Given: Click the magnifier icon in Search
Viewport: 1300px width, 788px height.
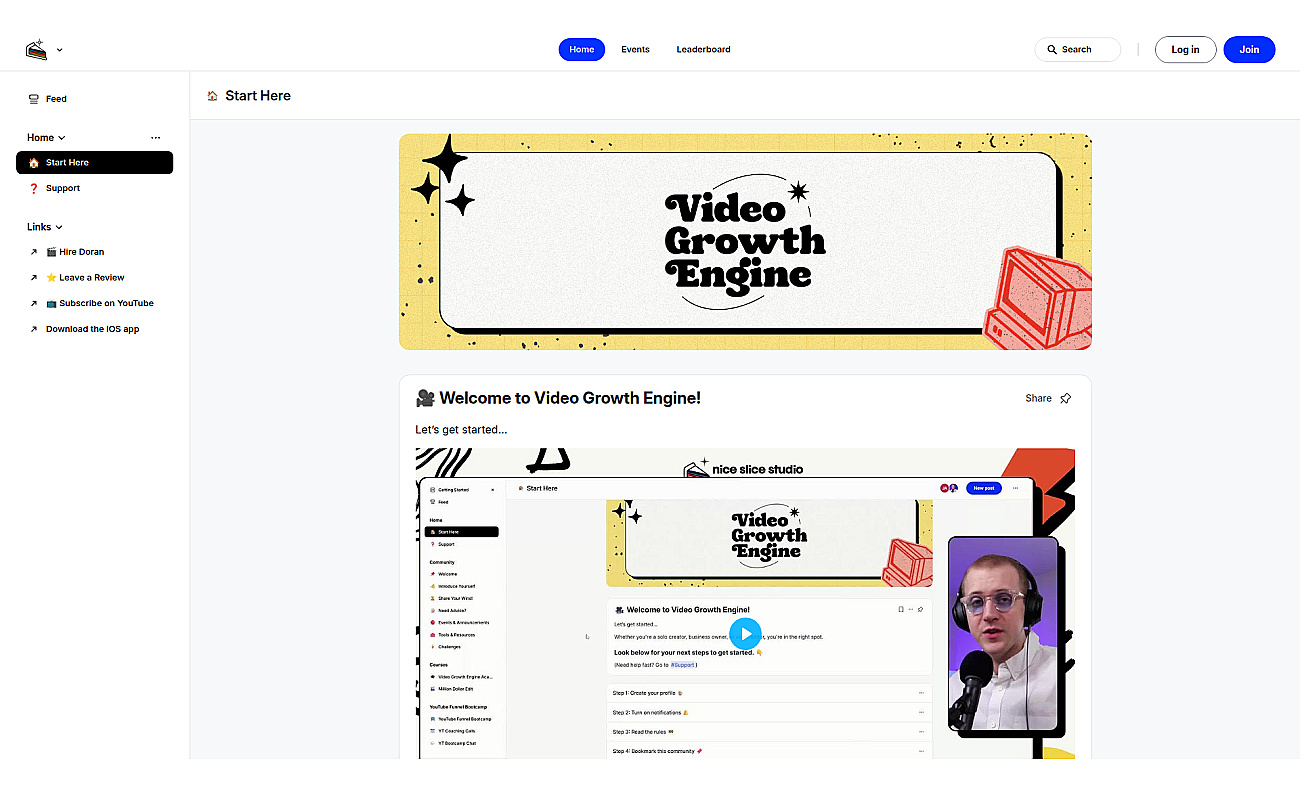Looking at the screenshot, I should pos(1052,49).
